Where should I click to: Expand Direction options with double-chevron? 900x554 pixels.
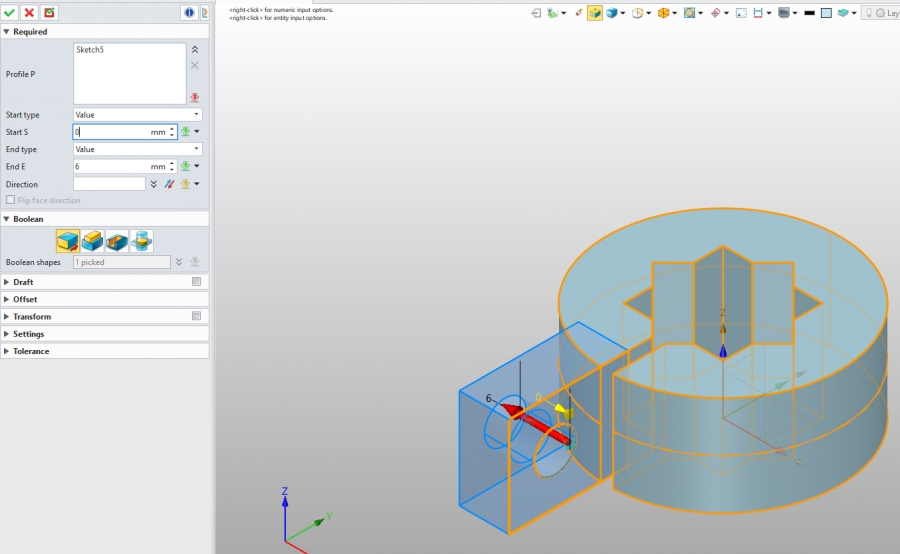pyautogui.click(x=154, y=184)
